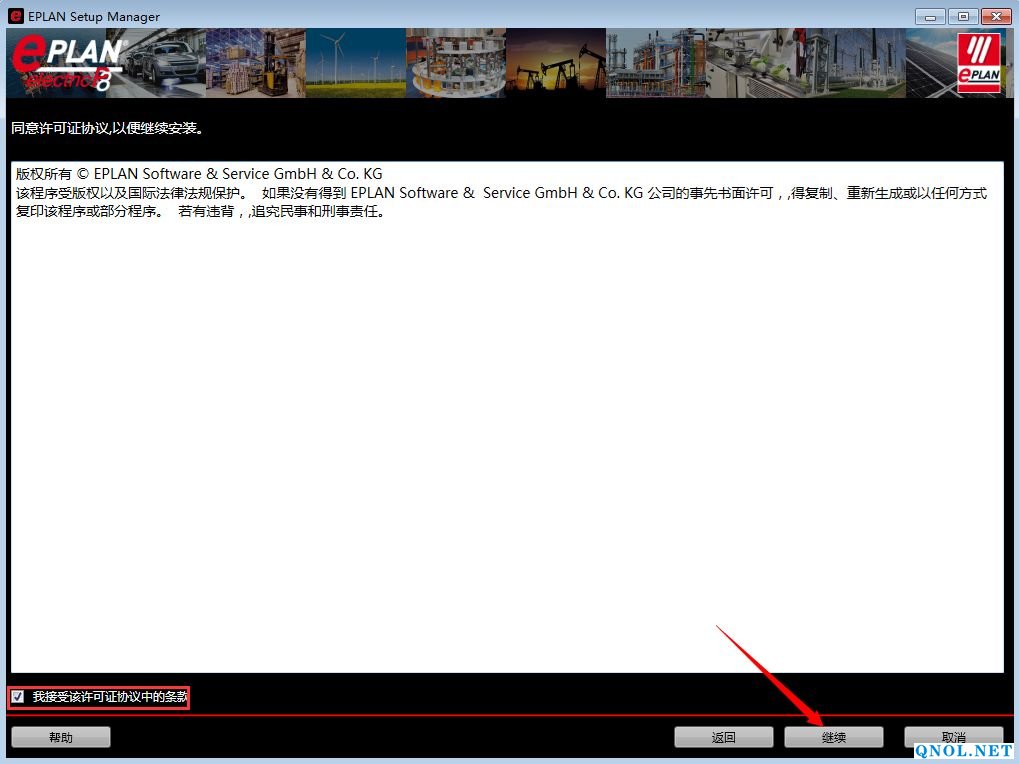1019x764 pixels.
Task: Click the 帮助 (Help) button
Action: pyautogui.click(x=61, y=737)
